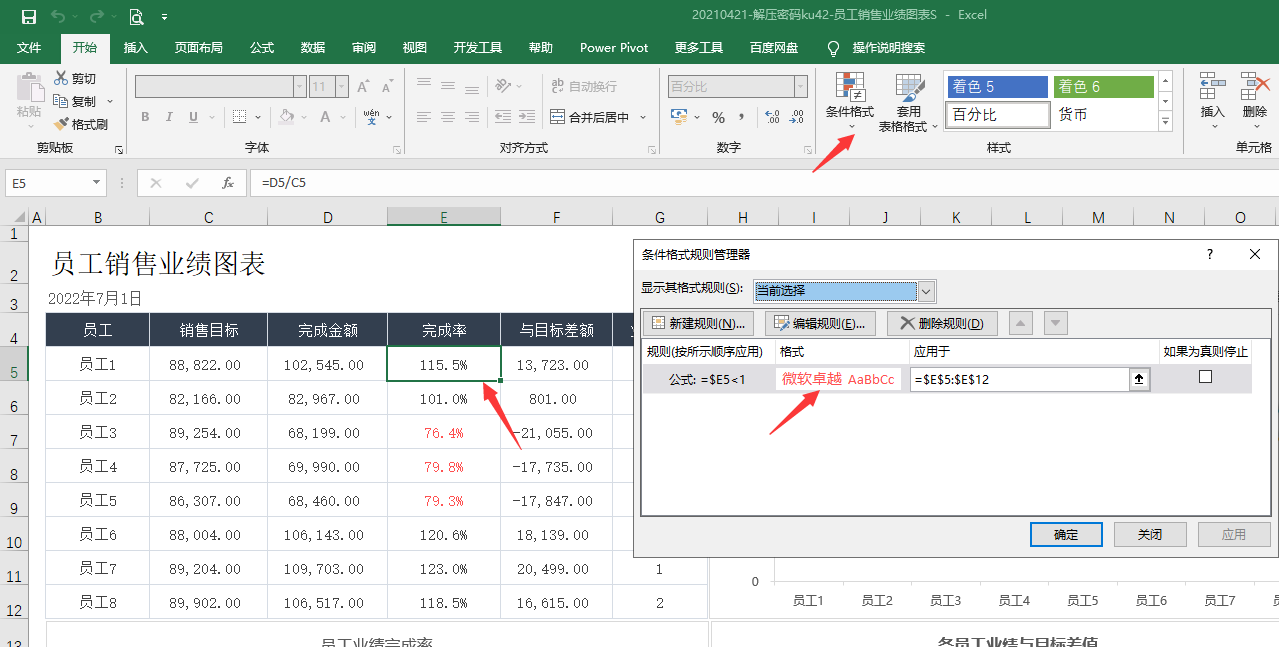Click the Center horizontally icon
This screenshot has width=1279, height=647.
(447, 117)
